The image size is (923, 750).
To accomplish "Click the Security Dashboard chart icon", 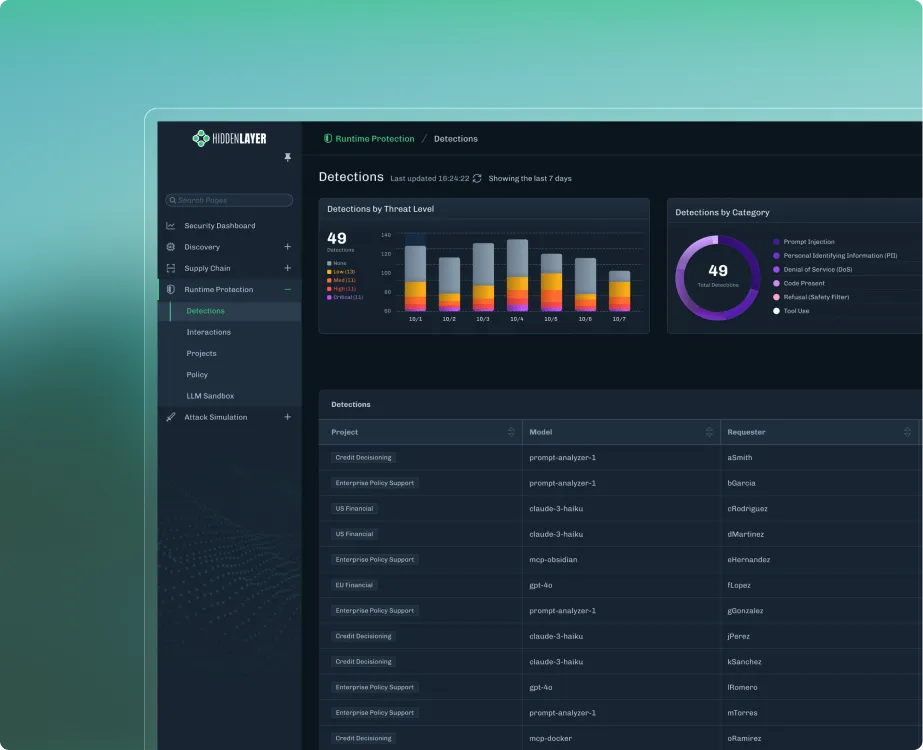I will 171,225.
